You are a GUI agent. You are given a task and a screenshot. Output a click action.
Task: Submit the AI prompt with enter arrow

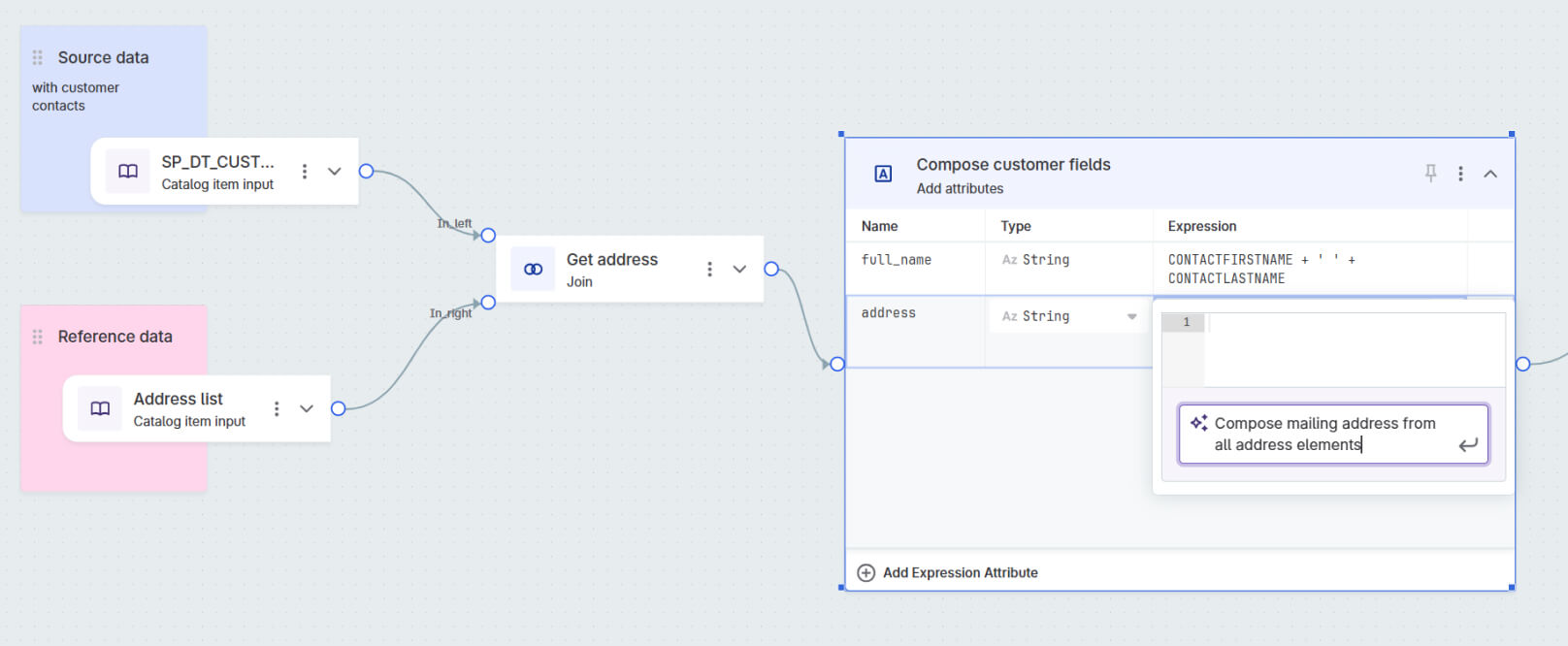click(x=1468, y=445)
